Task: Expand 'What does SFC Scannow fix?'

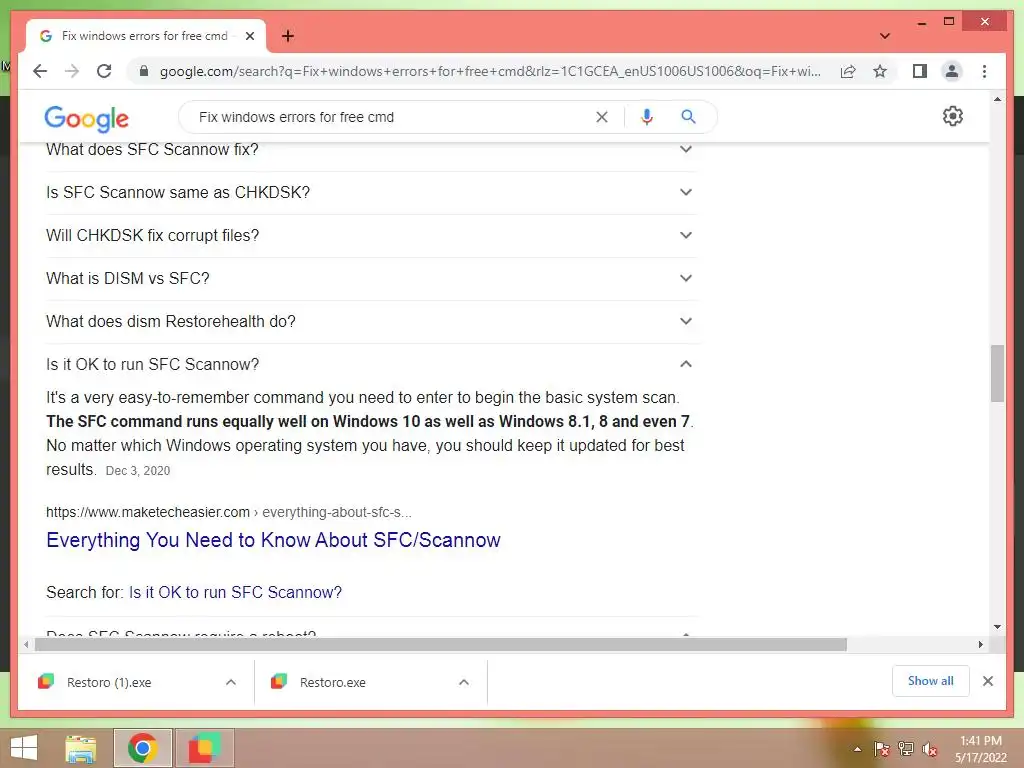Action: coord(371,150)
